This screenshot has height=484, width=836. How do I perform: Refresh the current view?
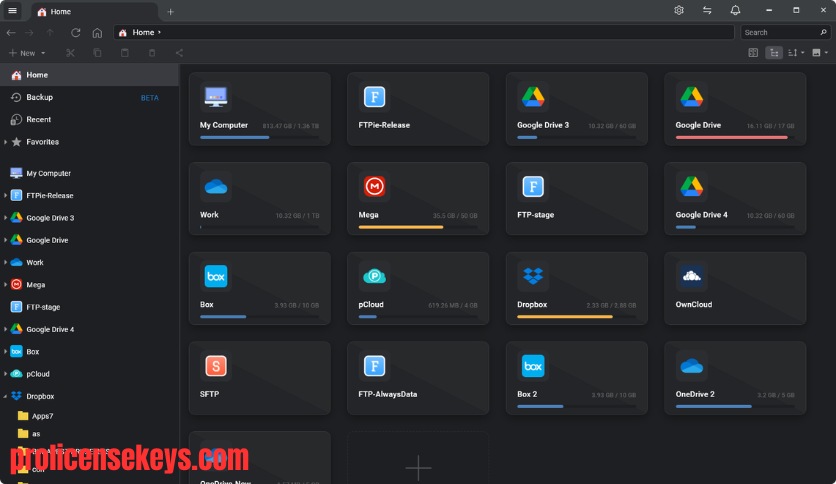pos(76,33)
